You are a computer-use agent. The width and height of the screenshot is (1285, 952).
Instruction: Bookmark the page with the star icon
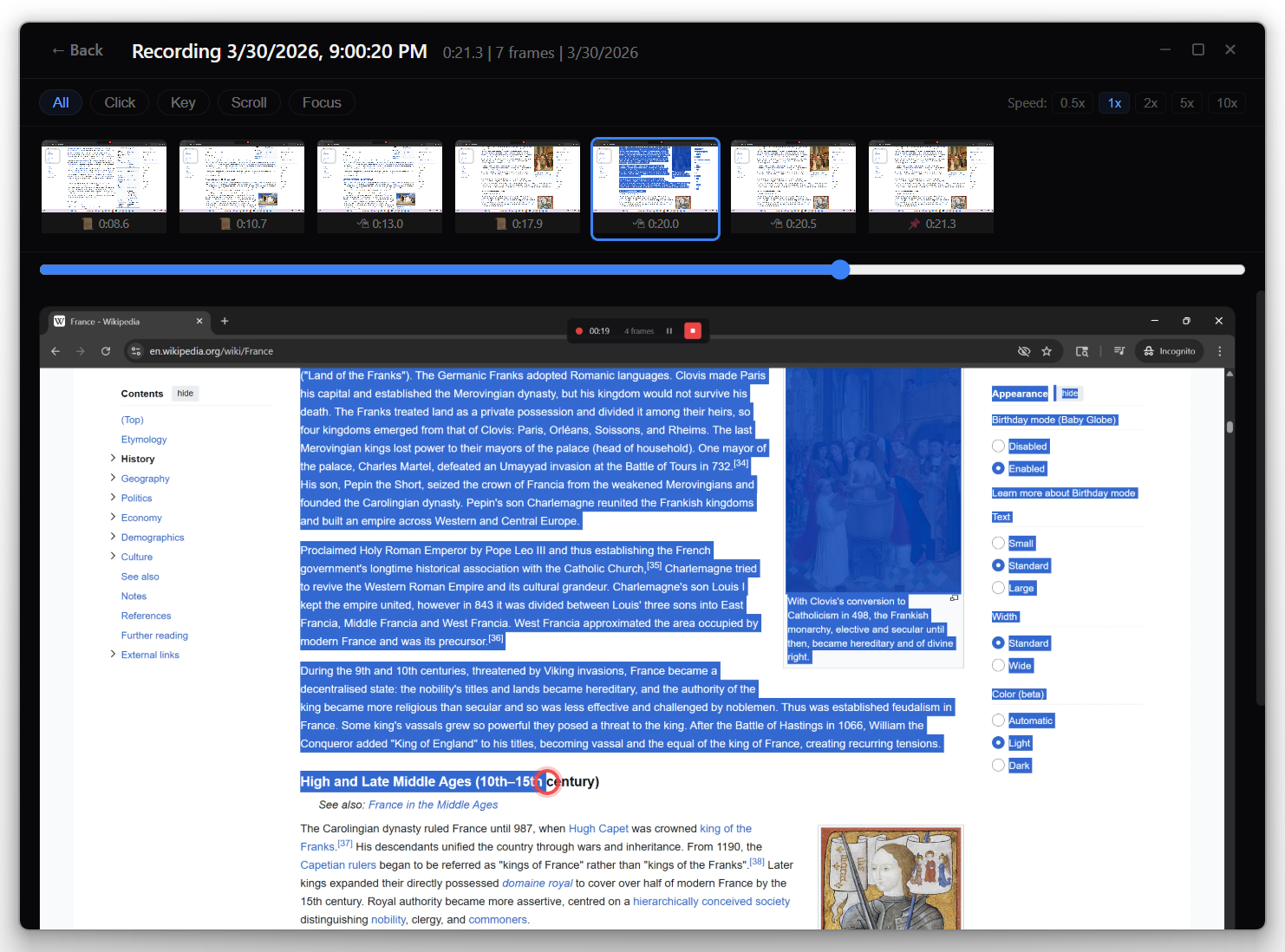(1047, 351)
